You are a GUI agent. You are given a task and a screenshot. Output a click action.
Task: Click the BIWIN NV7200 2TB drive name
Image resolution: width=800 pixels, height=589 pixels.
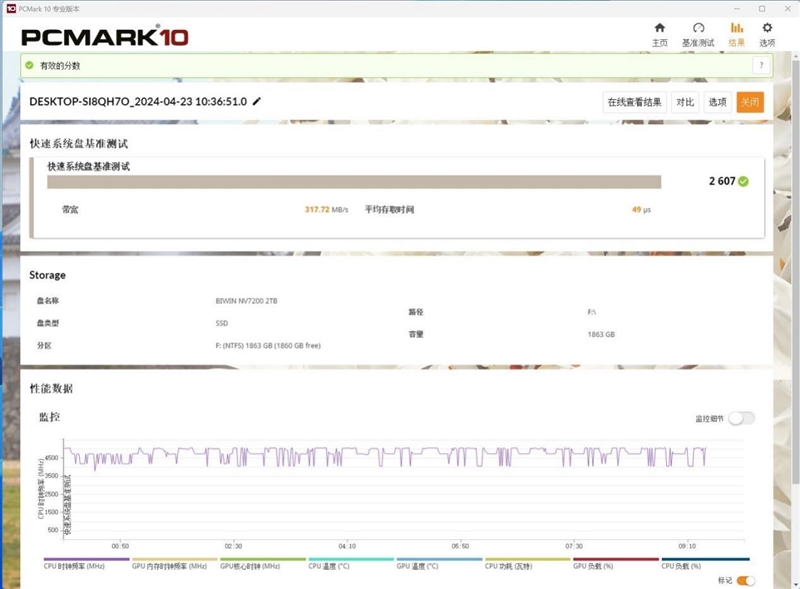pos(246,301)
